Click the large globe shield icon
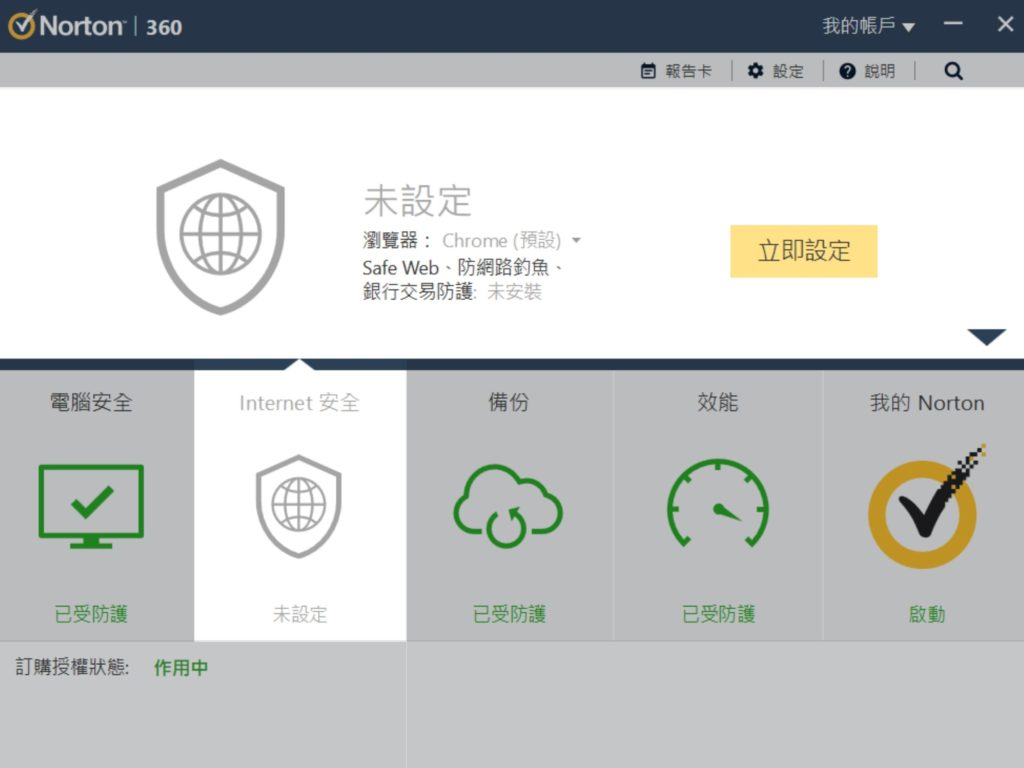 pyautogui.click(x=221, y=236)
